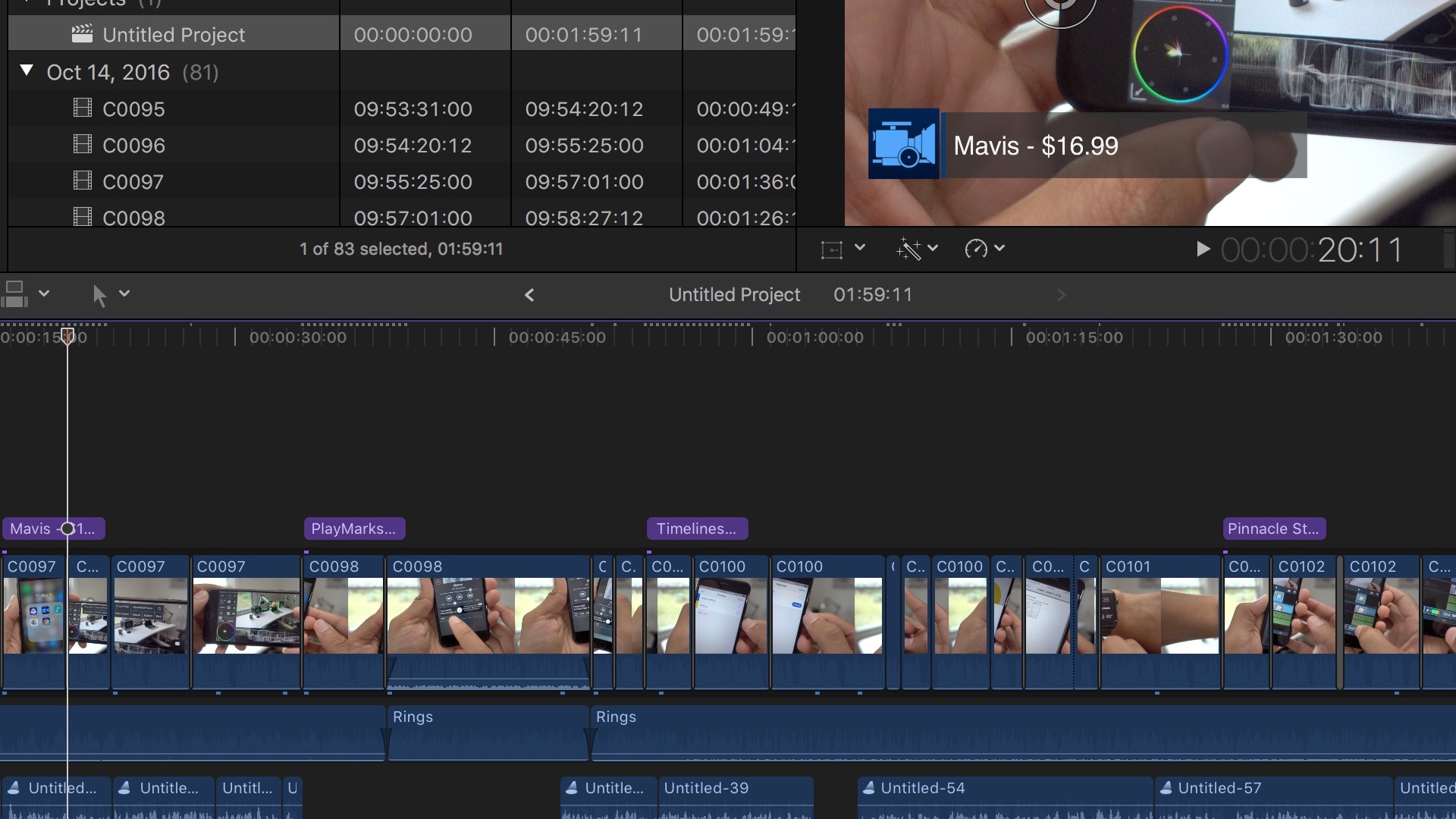1456x819 pixels.
Task: Select the arrow/select tool icon
Action: (98, 293)
